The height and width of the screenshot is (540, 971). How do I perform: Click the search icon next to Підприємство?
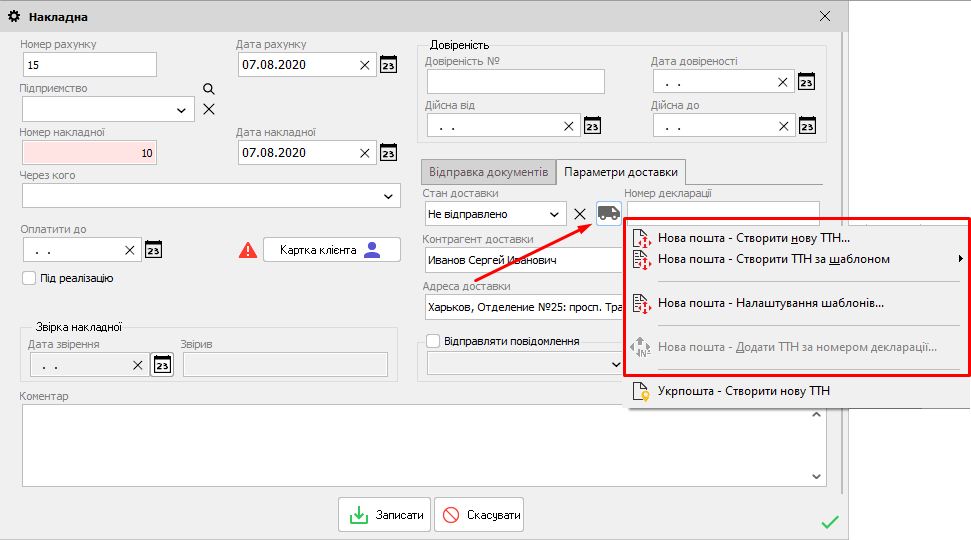click(209, 89)
